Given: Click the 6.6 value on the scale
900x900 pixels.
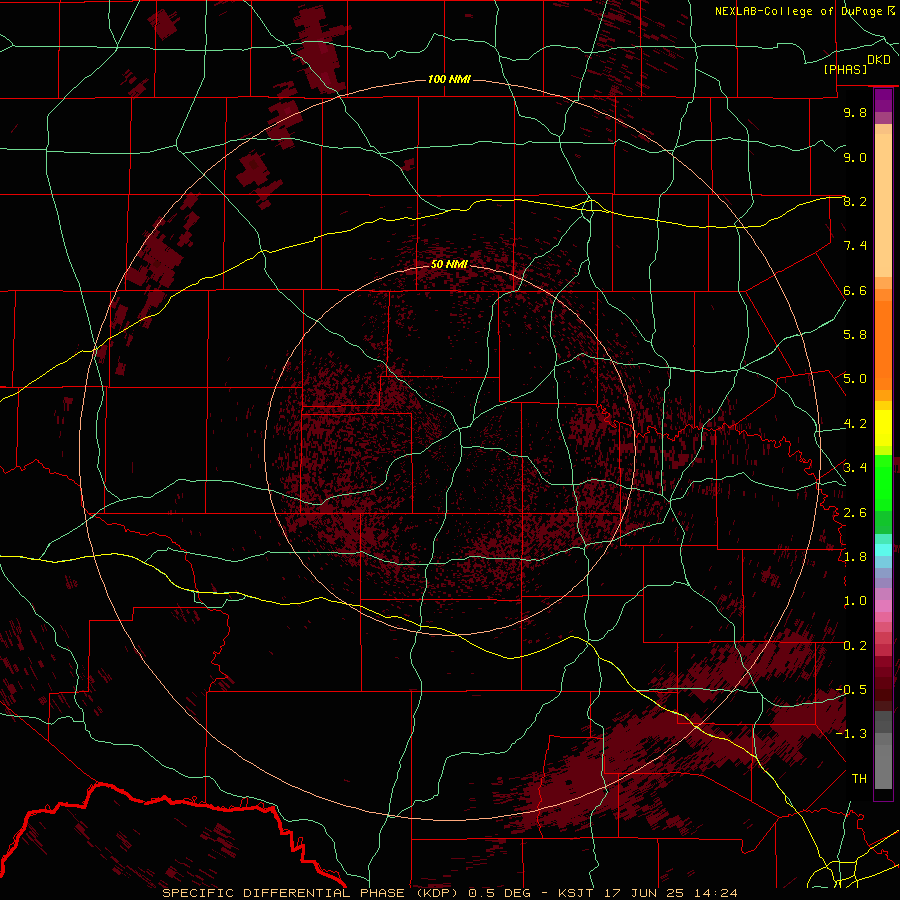Looking at the screenshot, I should [x=855, y=290].
